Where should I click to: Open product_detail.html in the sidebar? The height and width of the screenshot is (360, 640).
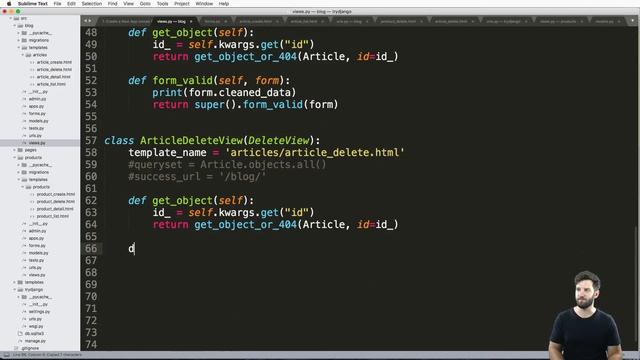pyautogui.click(x=55, y=209)
